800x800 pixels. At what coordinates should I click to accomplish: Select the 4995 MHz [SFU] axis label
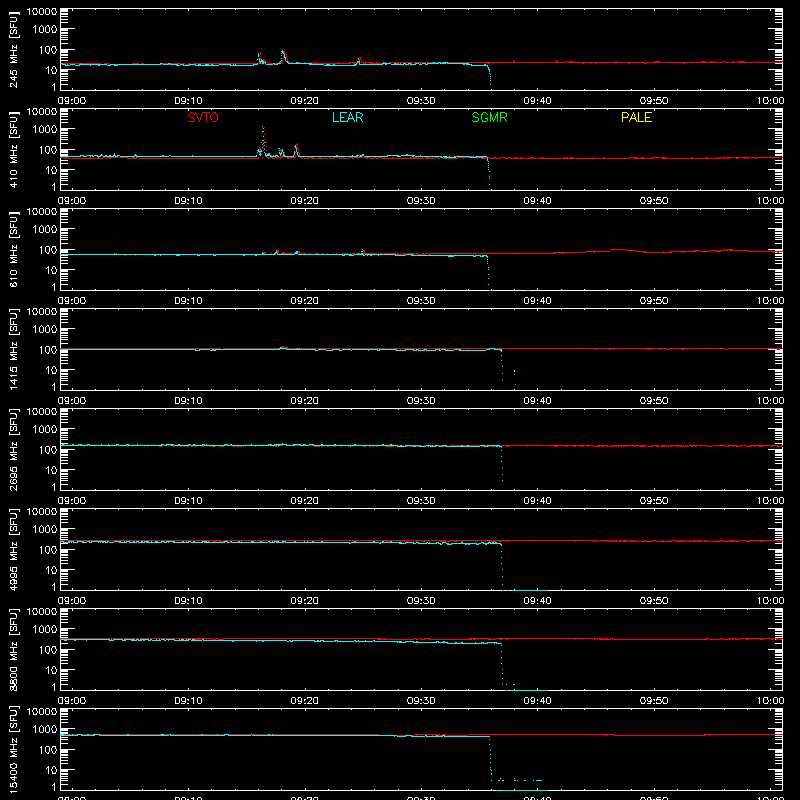(13, 550)
